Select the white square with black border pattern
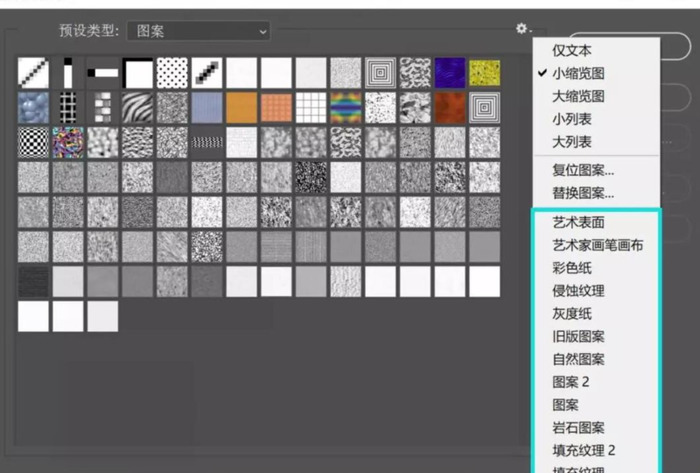This screenshot has height=473, width=700. (138, 73)
